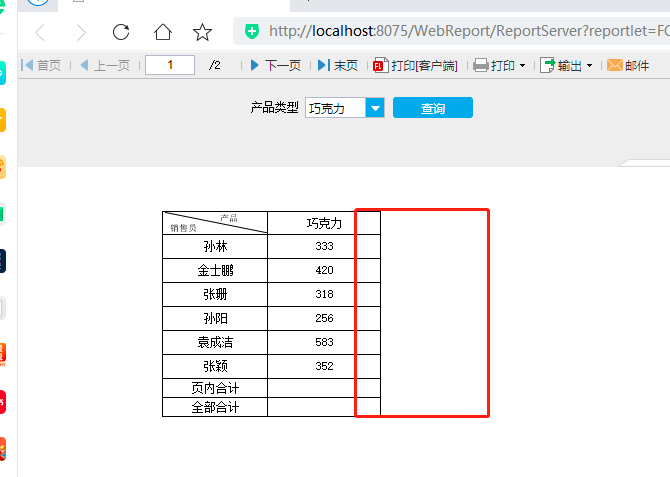
Task: Click the 袁成洁 name cell
Action: [x=215, y=342]
